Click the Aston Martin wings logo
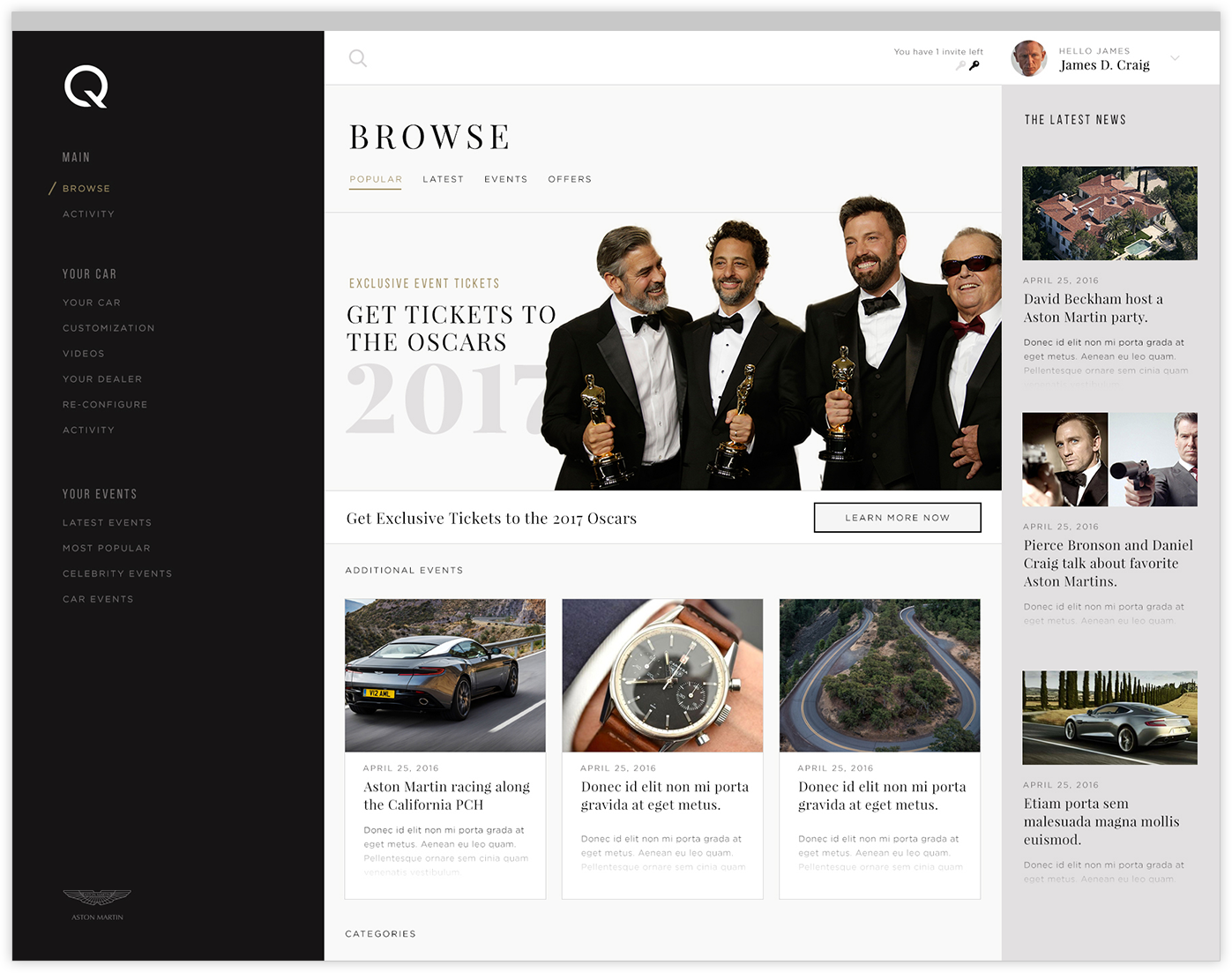 click(x=97, y=900)
